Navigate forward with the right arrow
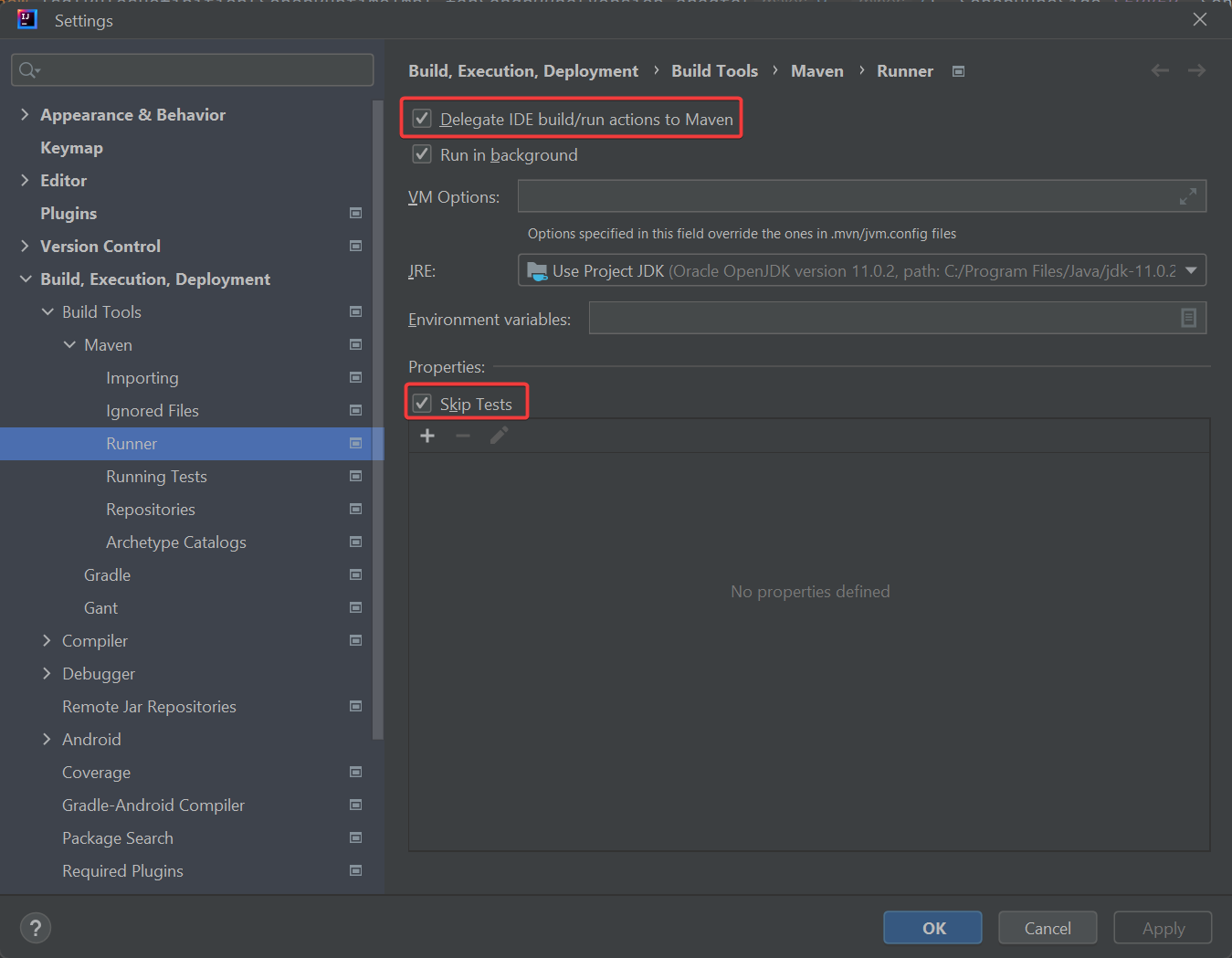The width and height of the screenshot is (1232, 958). click(1196, 70)
